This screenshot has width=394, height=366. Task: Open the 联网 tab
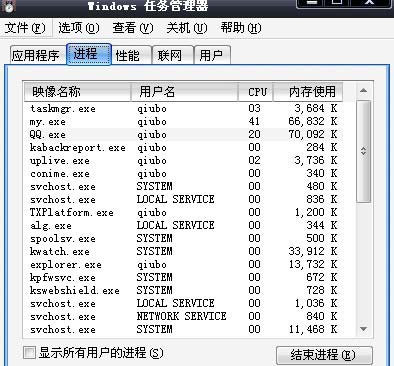pyautogui.click(x=173, y=55)
